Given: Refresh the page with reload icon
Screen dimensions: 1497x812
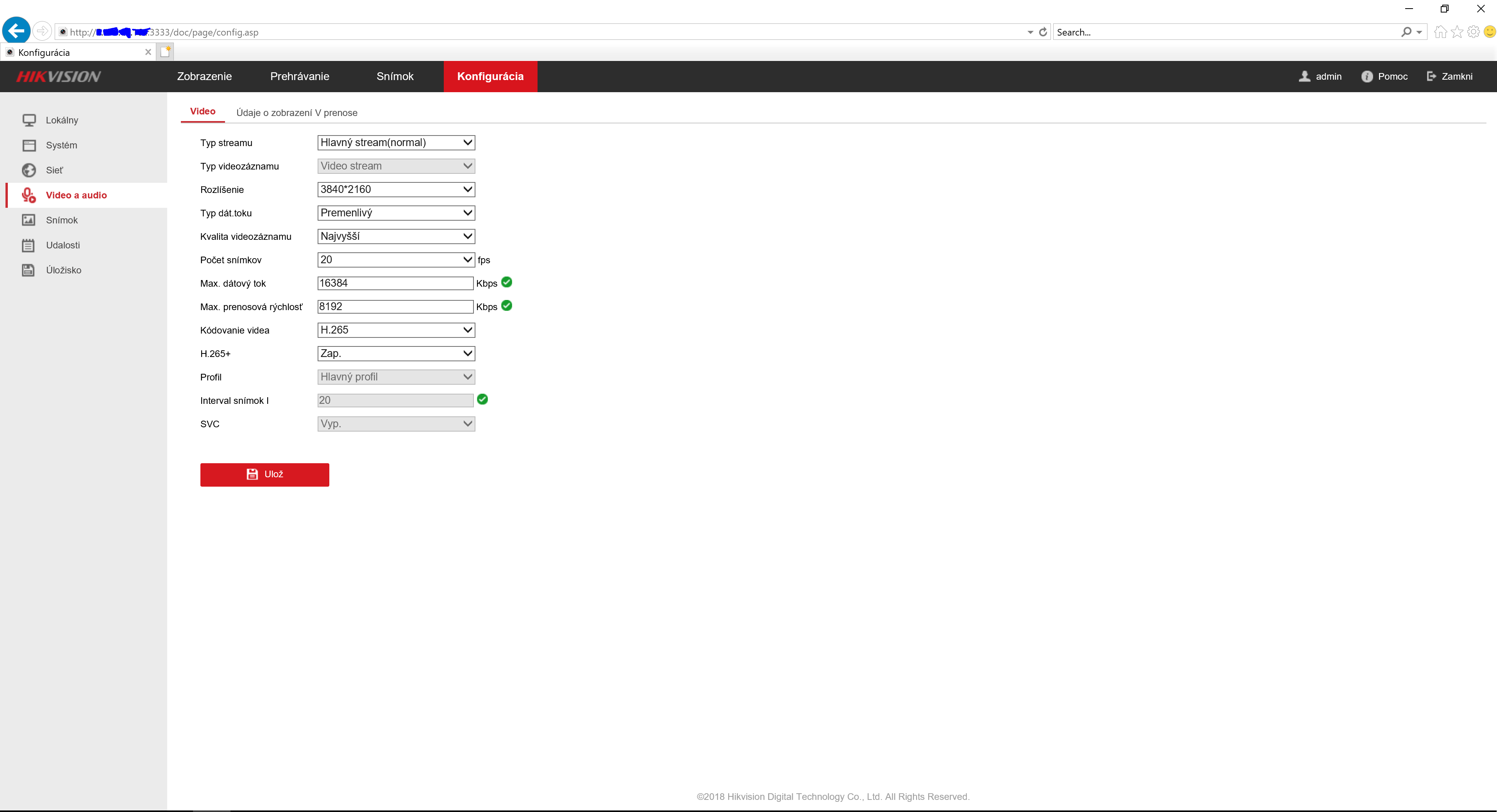Looking at the screenshot, I should tap(1043, 32).
